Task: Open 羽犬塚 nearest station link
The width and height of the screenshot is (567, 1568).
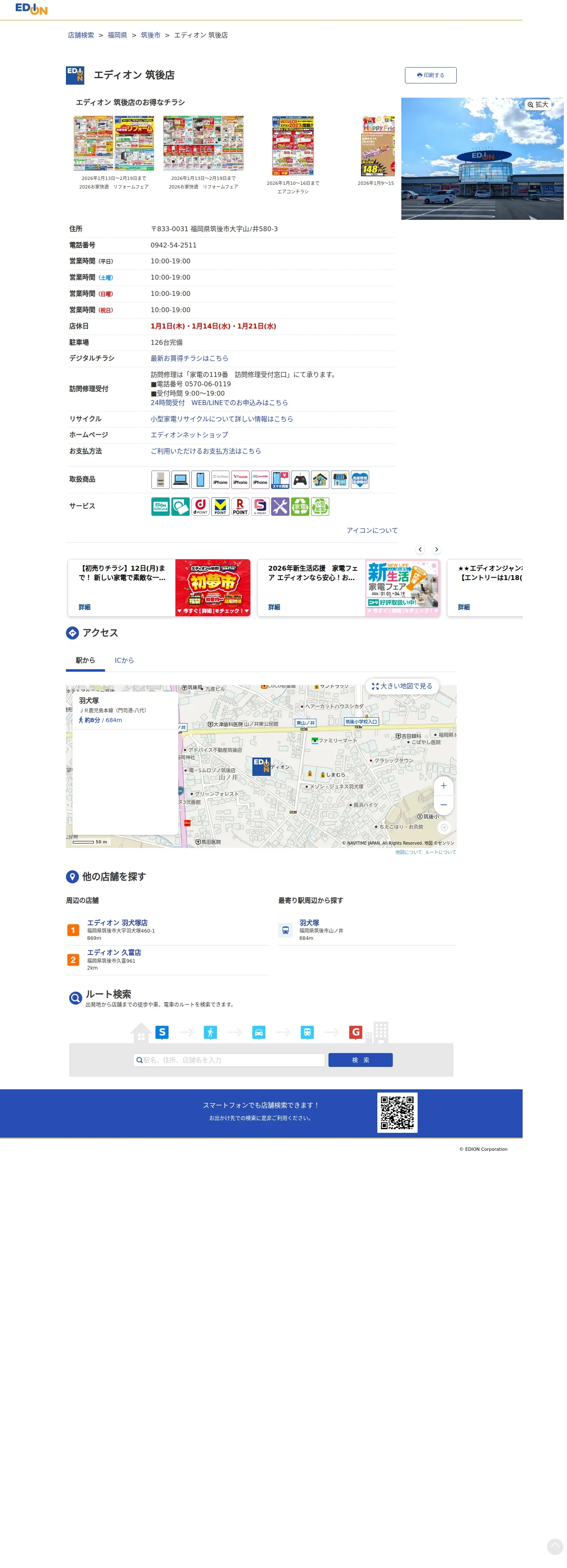Action: tap(309, 923)
